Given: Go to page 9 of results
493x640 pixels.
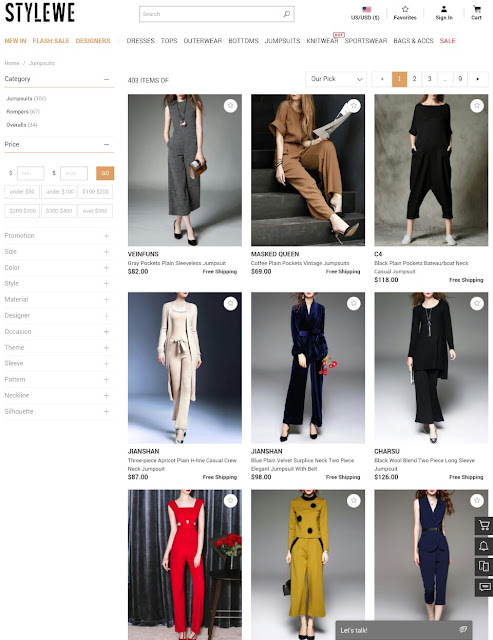Looking at the screenshot, I should click(x=460, y=79).
